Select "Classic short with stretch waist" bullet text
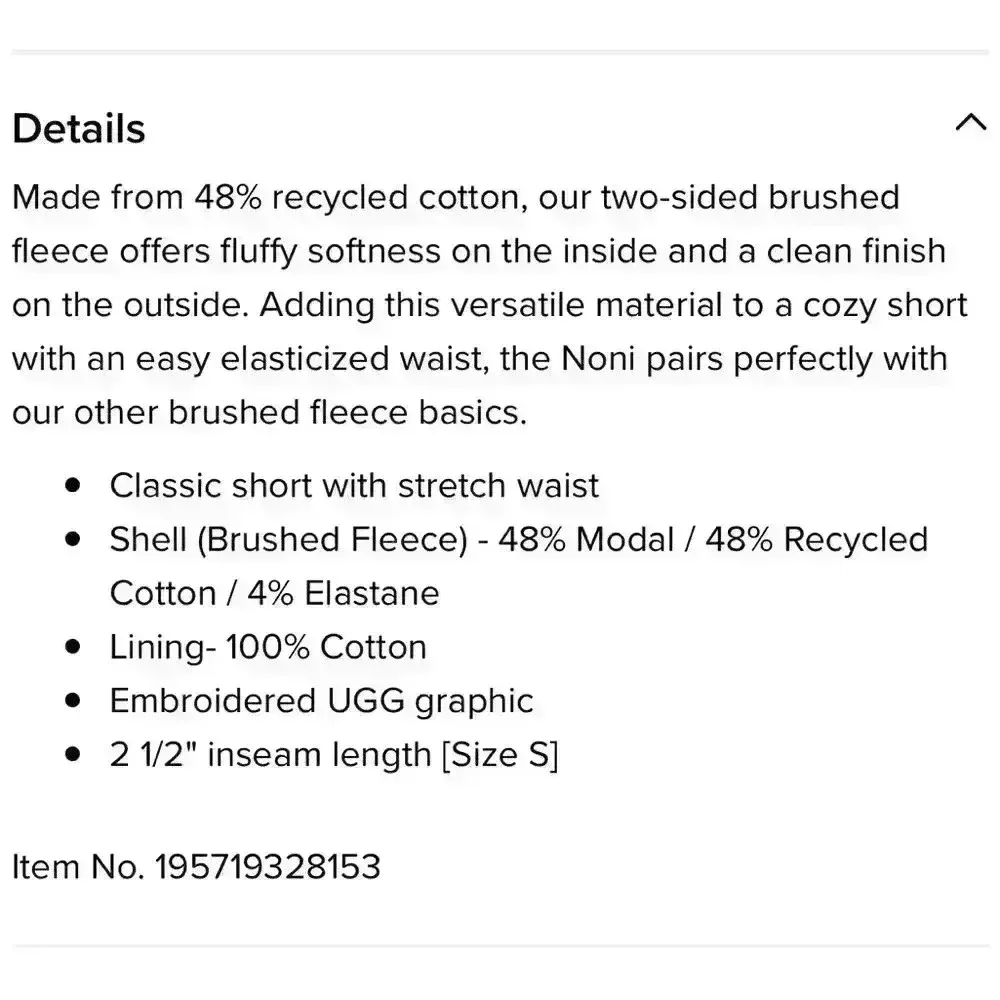This screenshot has width=1000, height=1000. tap(354, 486)
